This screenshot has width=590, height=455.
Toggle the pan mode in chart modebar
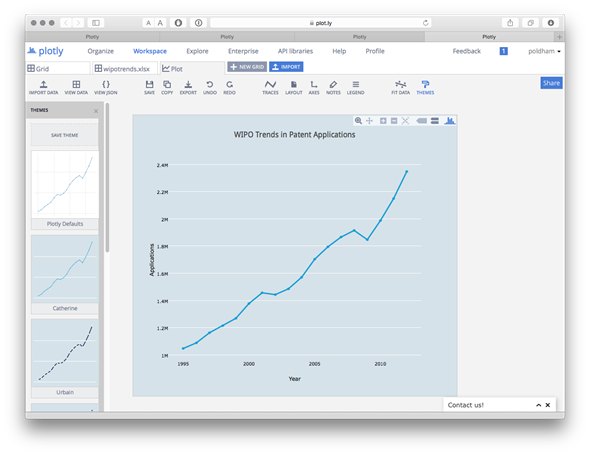[370, 120]
